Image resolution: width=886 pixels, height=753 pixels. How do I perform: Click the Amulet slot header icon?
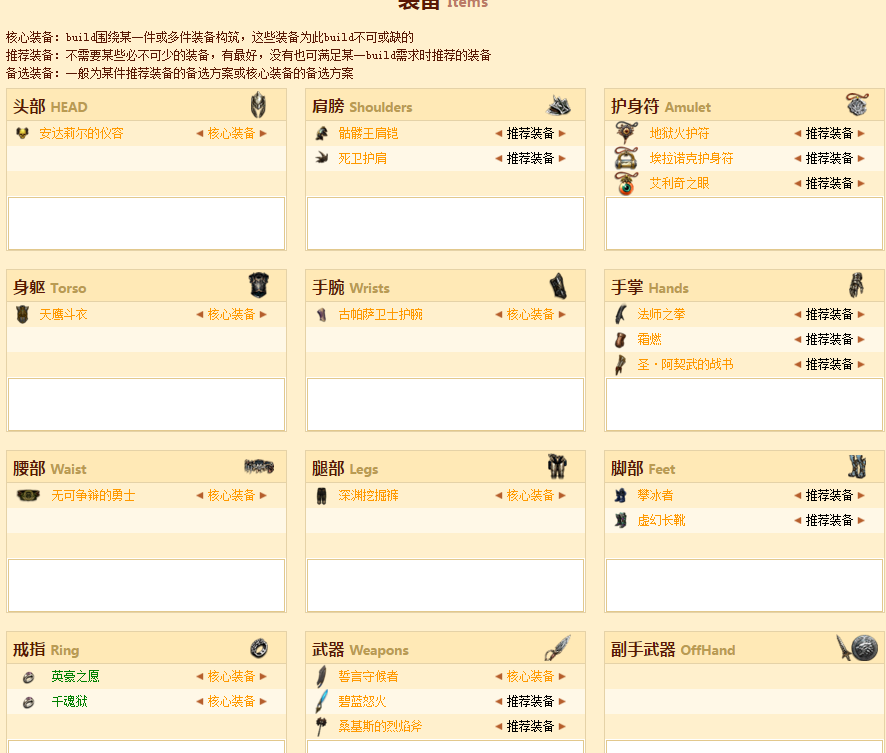coord(857,105)
